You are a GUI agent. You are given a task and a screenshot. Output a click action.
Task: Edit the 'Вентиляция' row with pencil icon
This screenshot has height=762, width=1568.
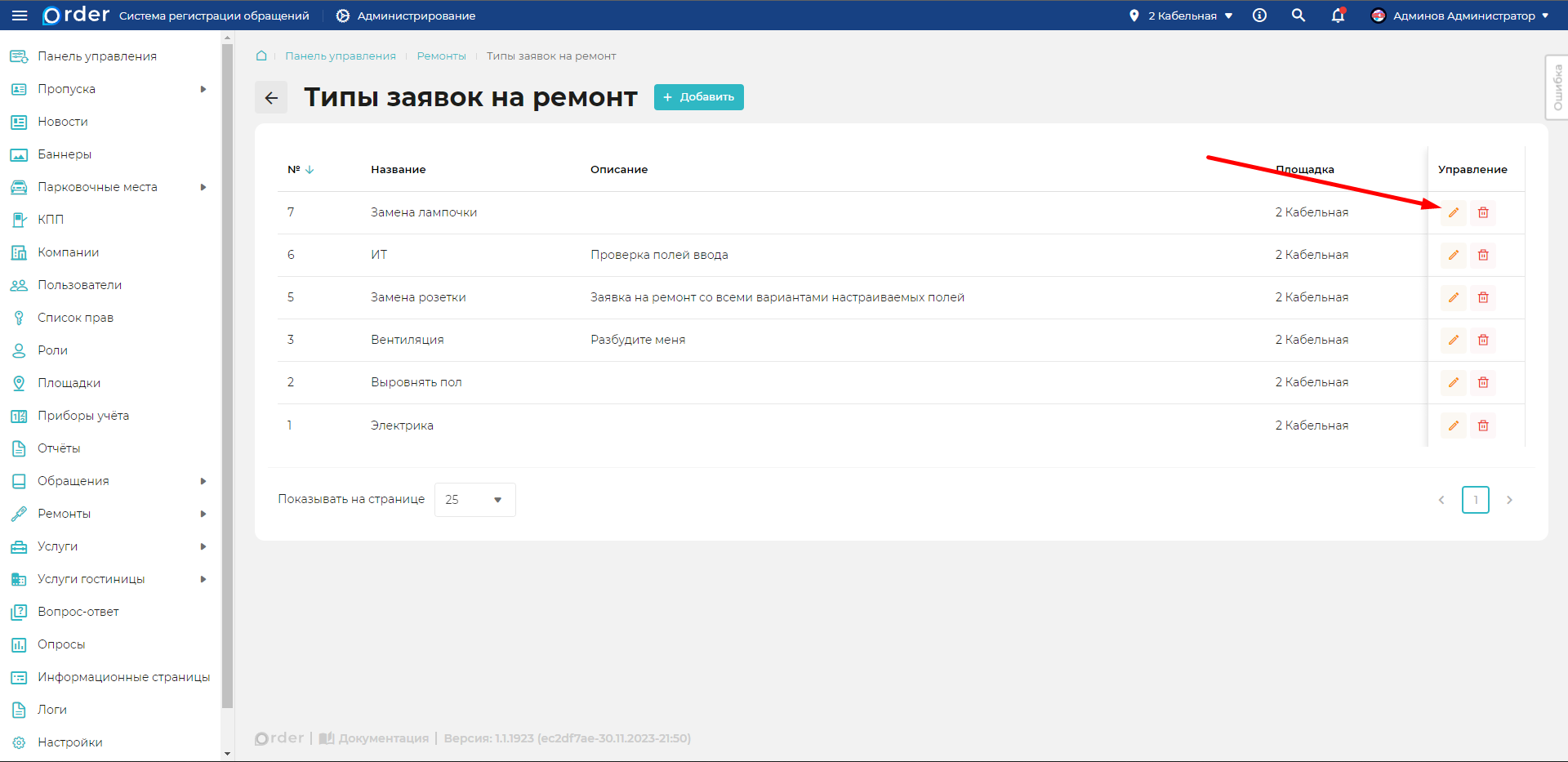click(x=1453, y=340)
